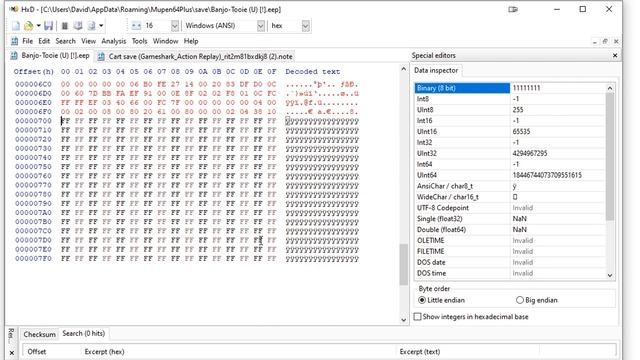Close the inner document window

[616, 41]
